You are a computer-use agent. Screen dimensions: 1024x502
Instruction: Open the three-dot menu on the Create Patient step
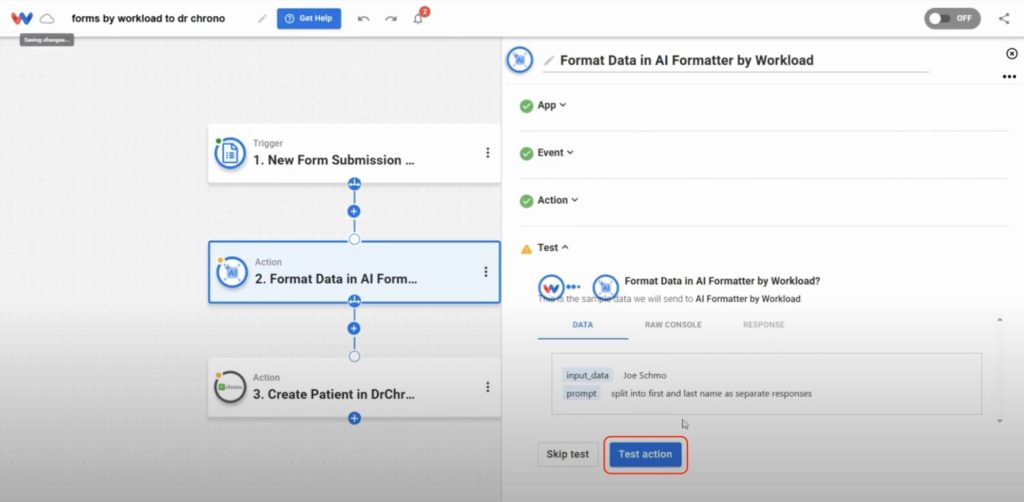click(x=487, y=387)
